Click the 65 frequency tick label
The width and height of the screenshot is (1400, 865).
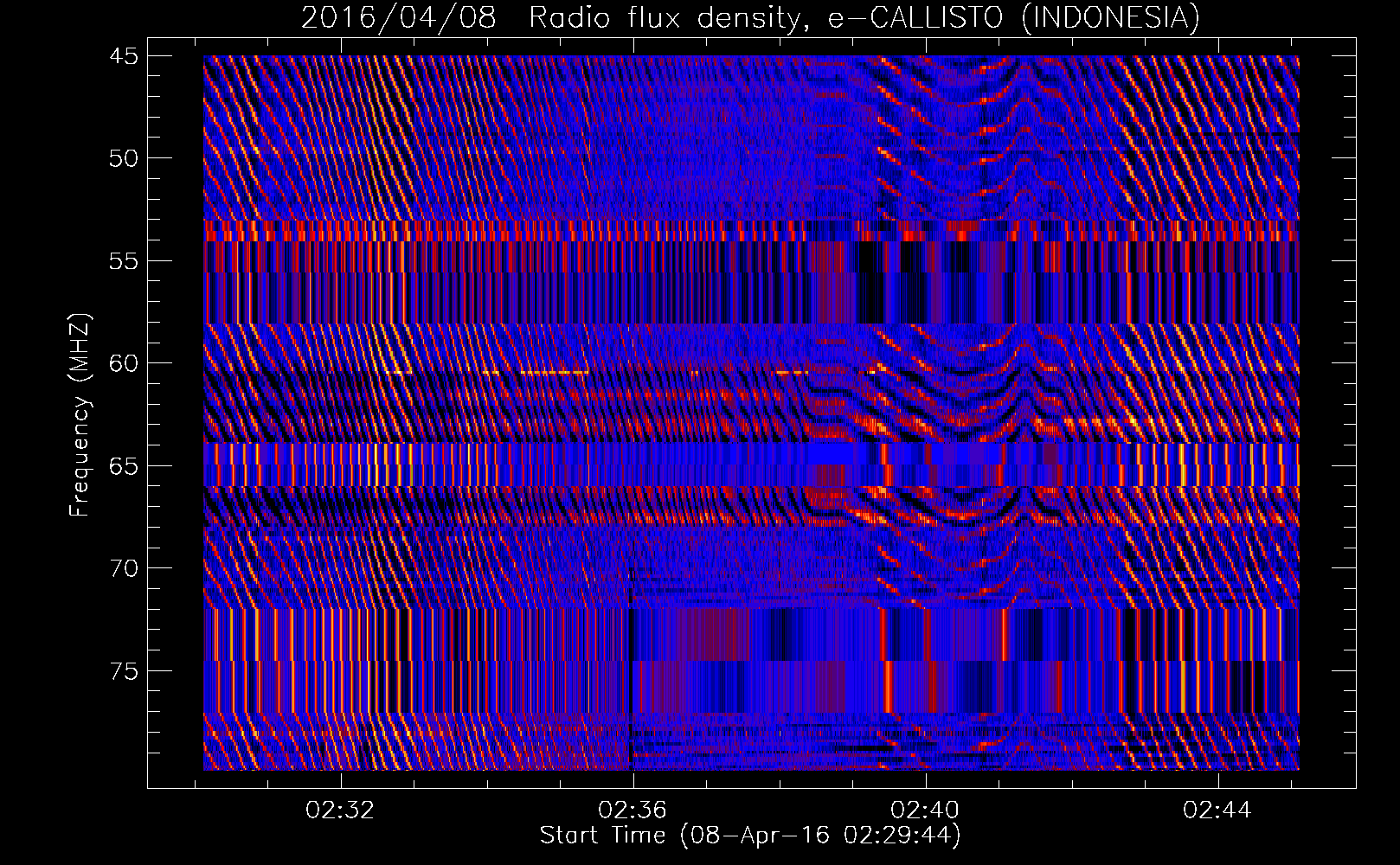[x=124, y=466]
